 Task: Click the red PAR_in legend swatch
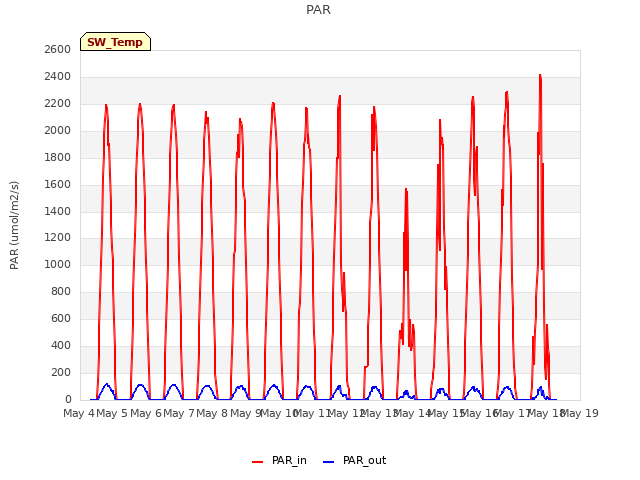(x=258, y=462)
